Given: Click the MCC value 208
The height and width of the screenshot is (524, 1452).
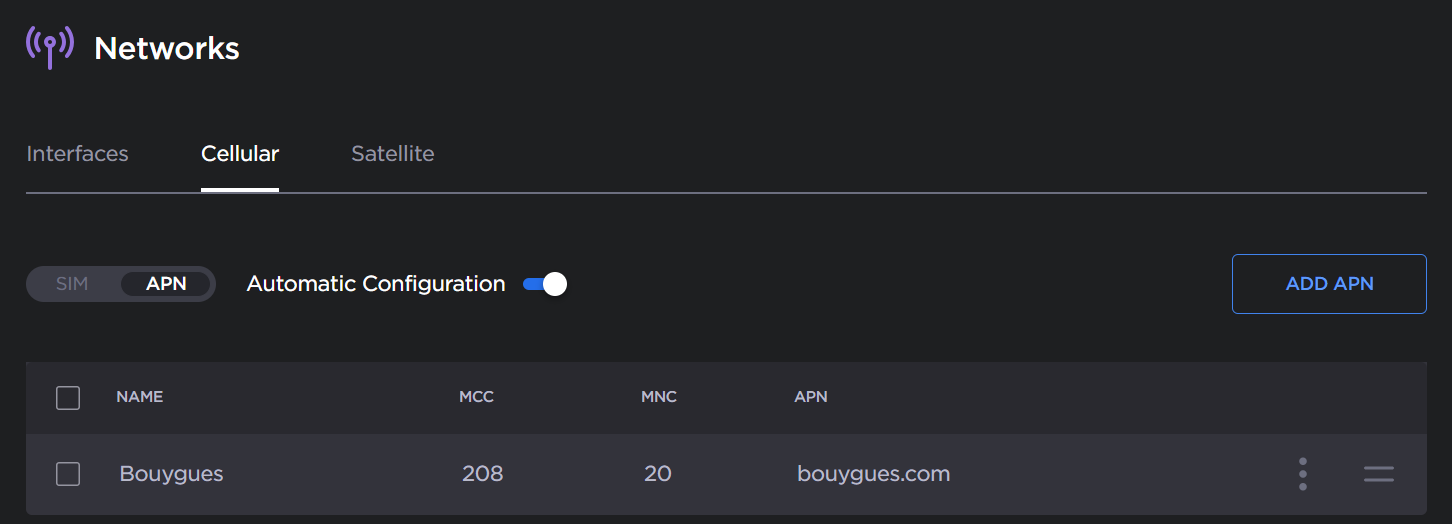Looking at the screenshot, I should coord(482,474).
